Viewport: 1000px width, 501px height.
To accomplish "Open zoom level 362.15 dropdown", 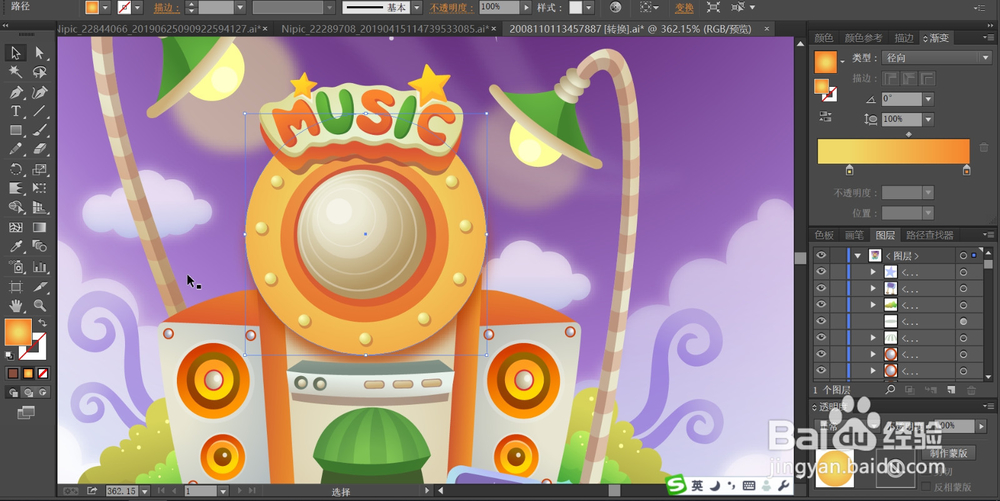I will tap(145, 491).
